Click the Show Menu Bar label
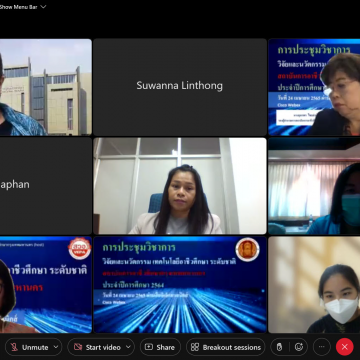The width and height of the screenshot is (360, 360). 18,7
